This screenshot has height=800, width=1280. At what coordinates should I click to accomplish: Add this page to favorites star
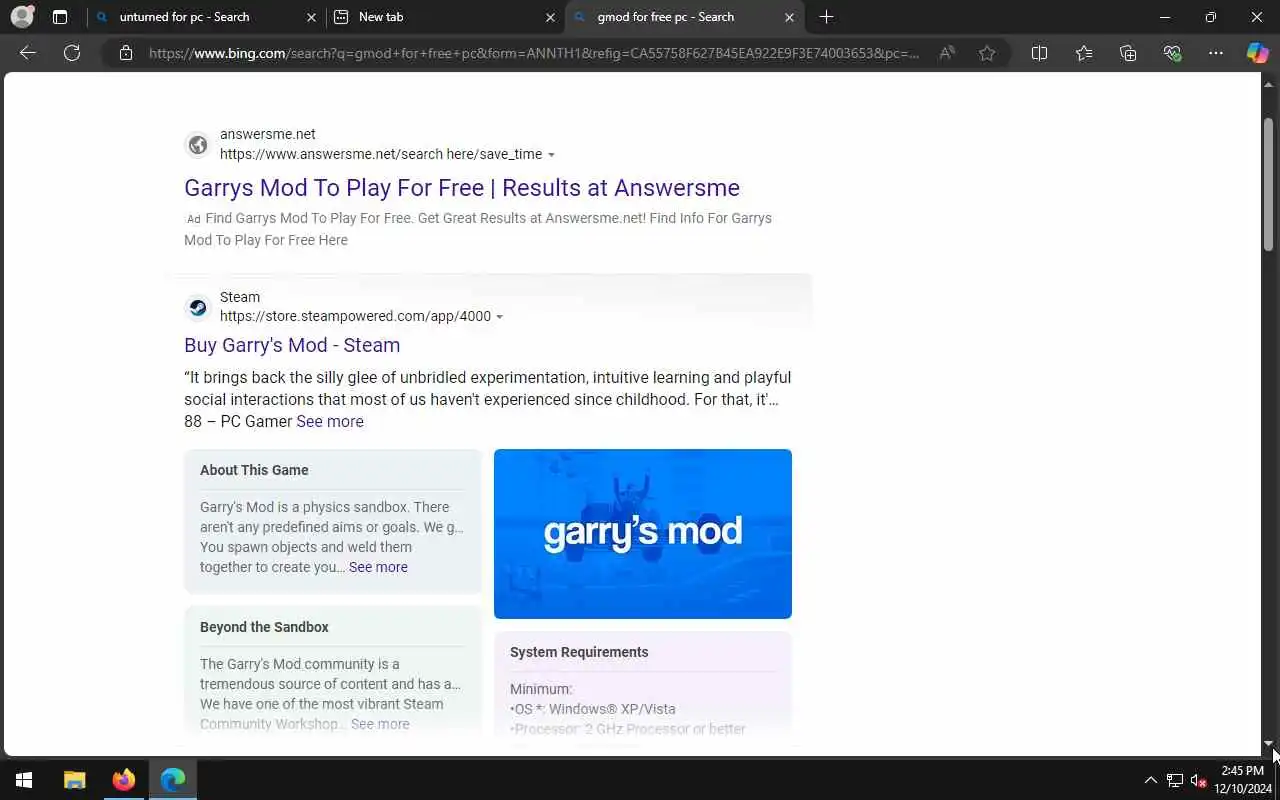(x=987, y=53)
